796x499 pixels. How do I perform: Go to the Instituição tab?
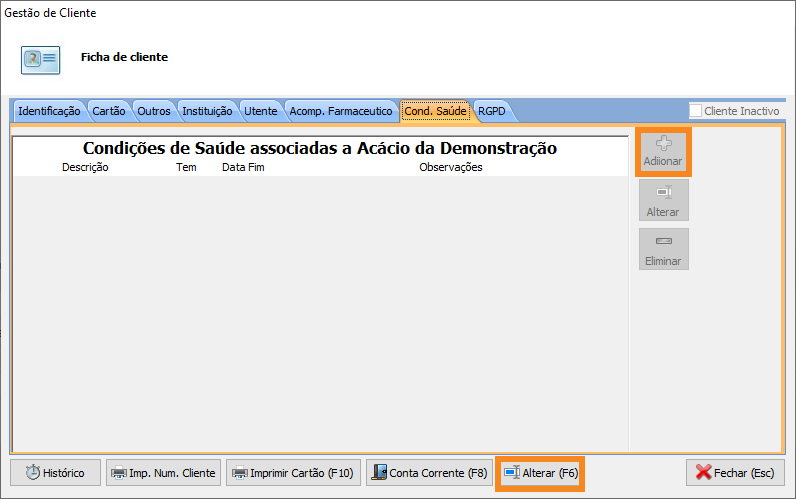[206, 111]
